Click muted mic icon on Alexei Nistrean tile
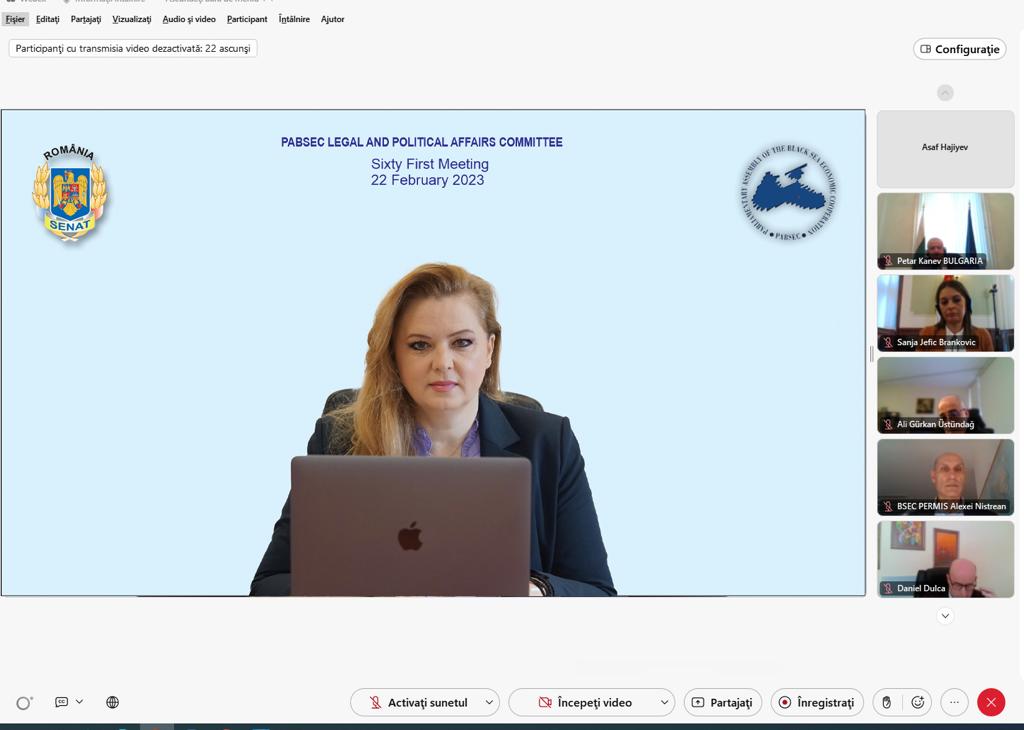1024x730 pixels. [888, 506]
